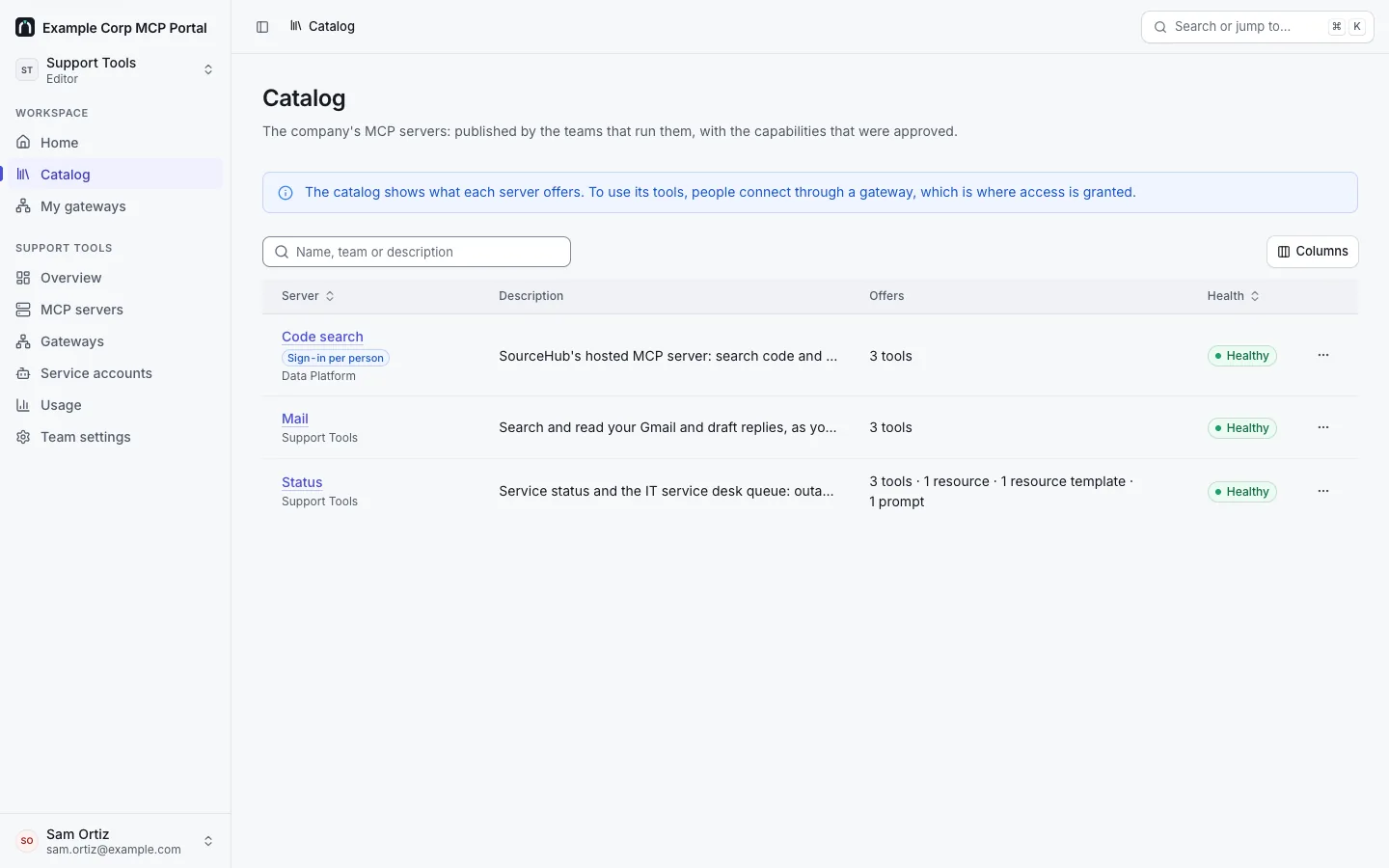Sort the table by Server column
The image size is (1389, 868).
point(308,296)
